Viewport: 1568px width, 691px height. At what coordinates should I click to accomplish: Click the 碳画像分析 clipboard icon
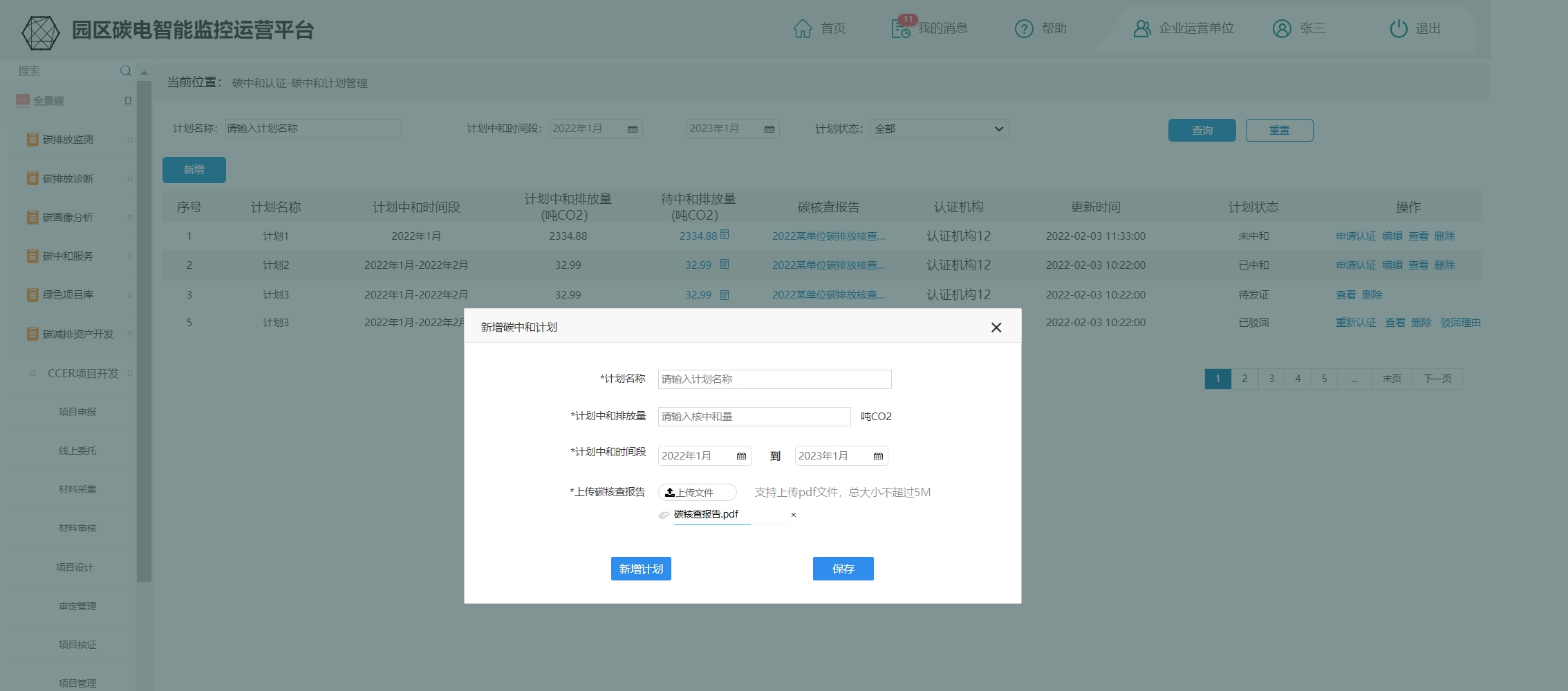tap(32, 217)
